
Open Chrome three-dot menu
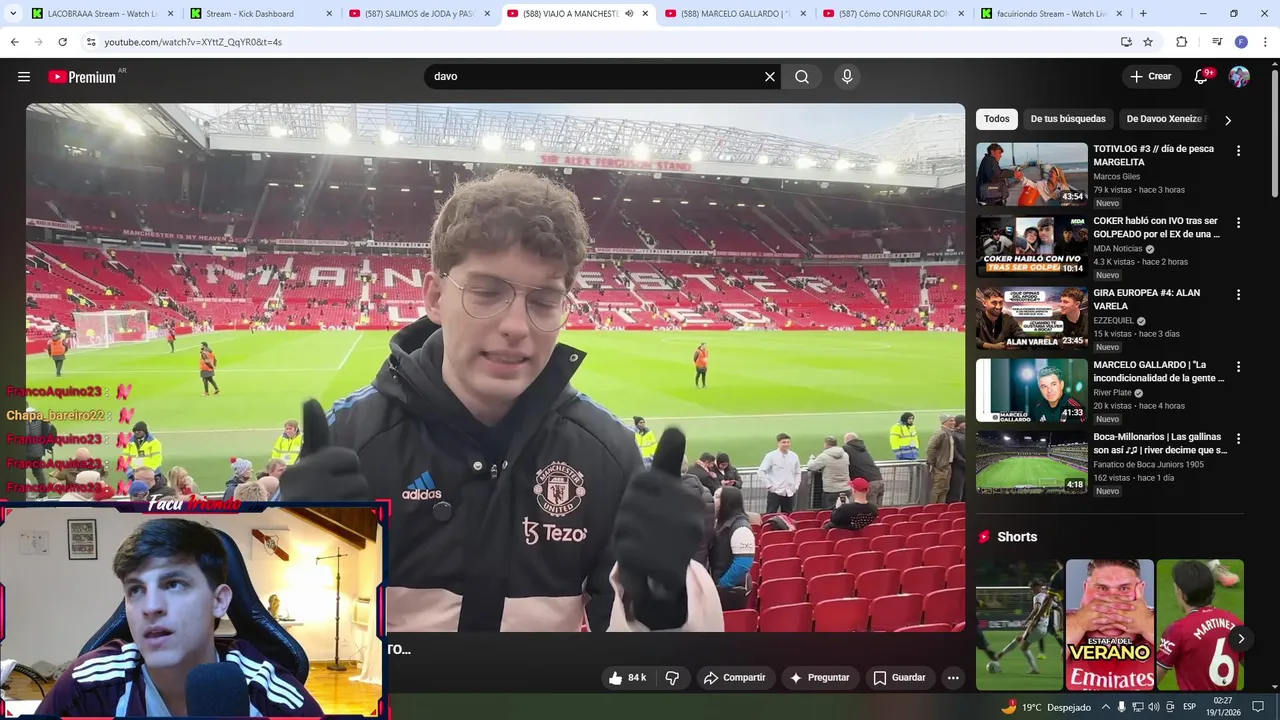1265,42
